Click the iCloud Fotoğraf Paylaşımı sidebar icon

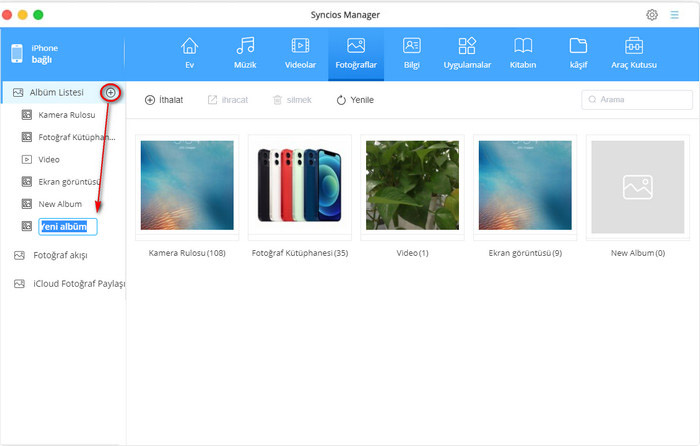[19, 284]
